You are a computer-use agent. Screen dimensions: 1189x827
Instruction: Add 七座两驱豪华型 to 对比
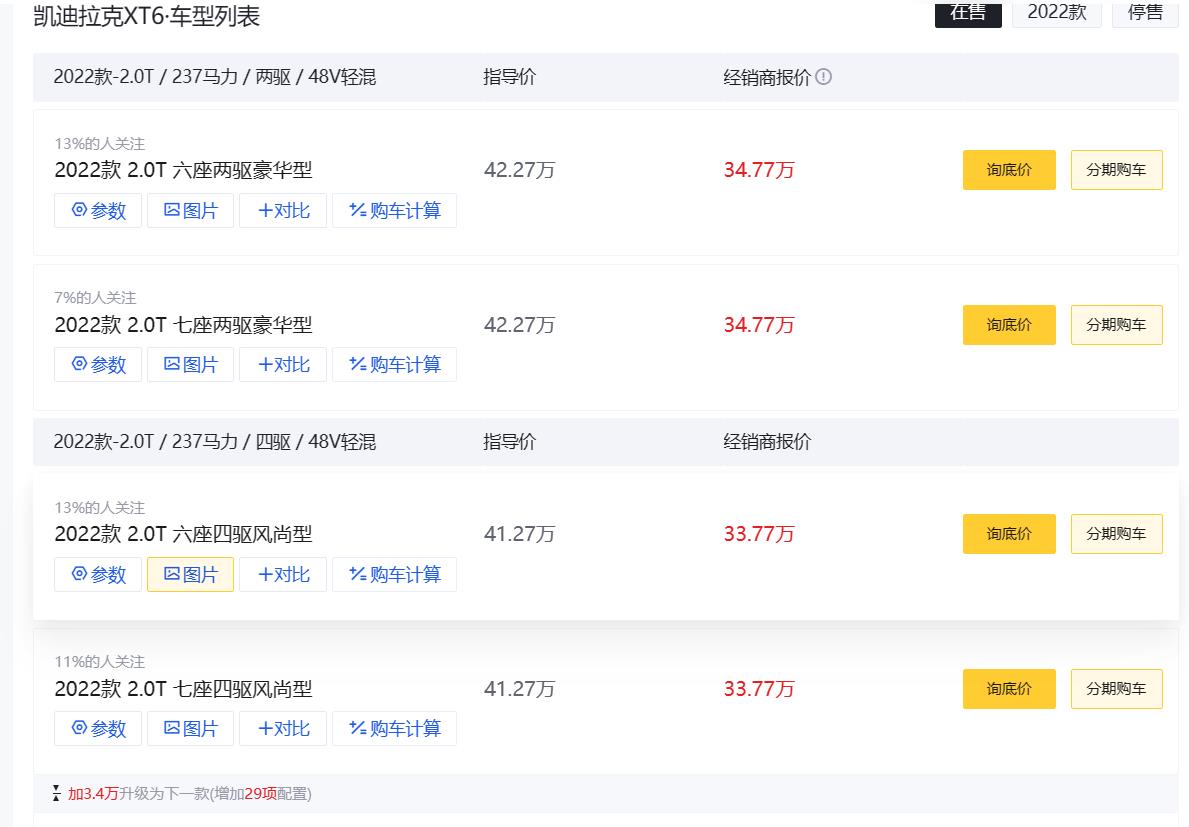pos(283,365)
